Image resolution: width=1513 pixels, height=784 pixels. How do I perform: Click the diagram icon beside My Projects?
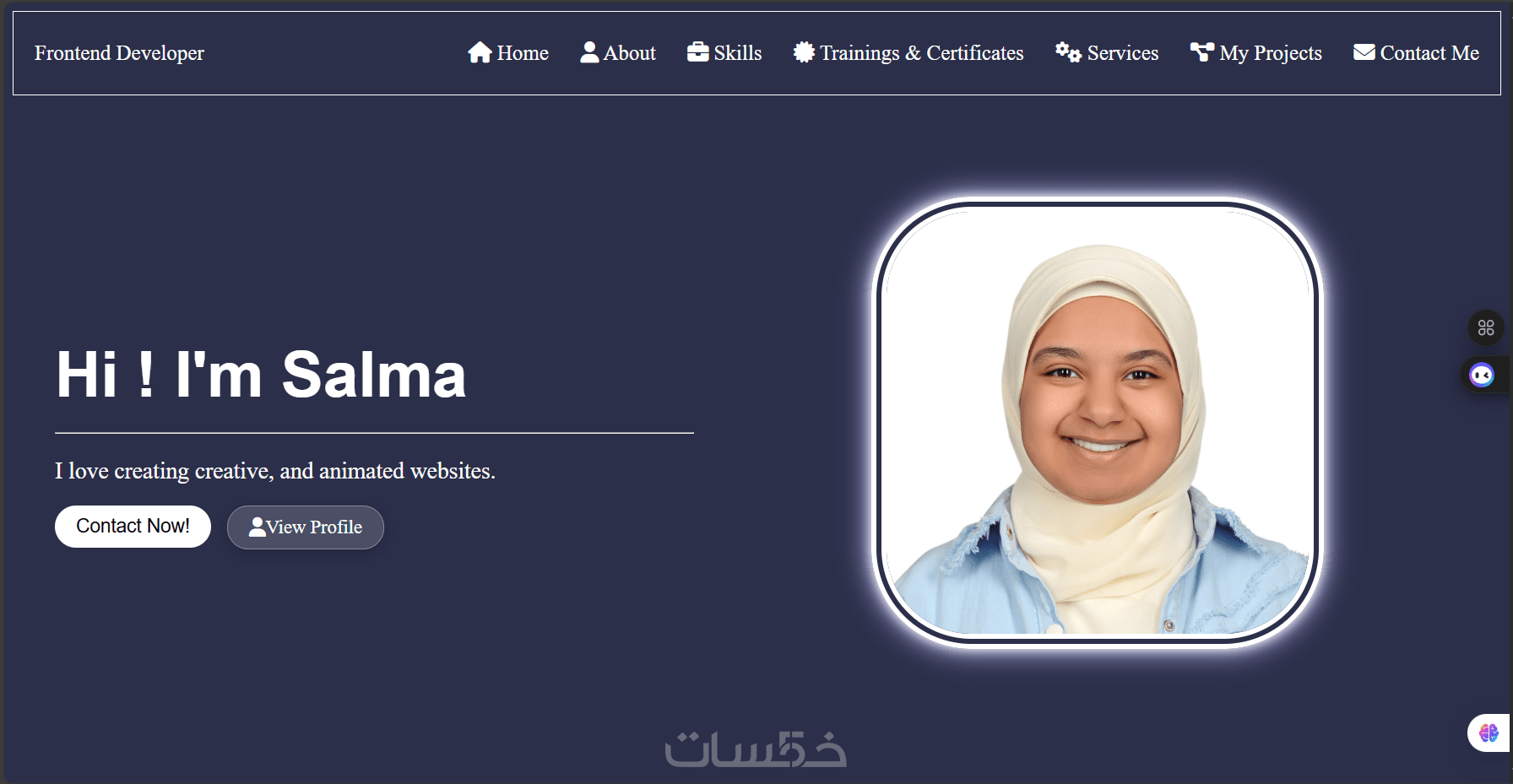pyautogui.click(x=1202, y=52)
